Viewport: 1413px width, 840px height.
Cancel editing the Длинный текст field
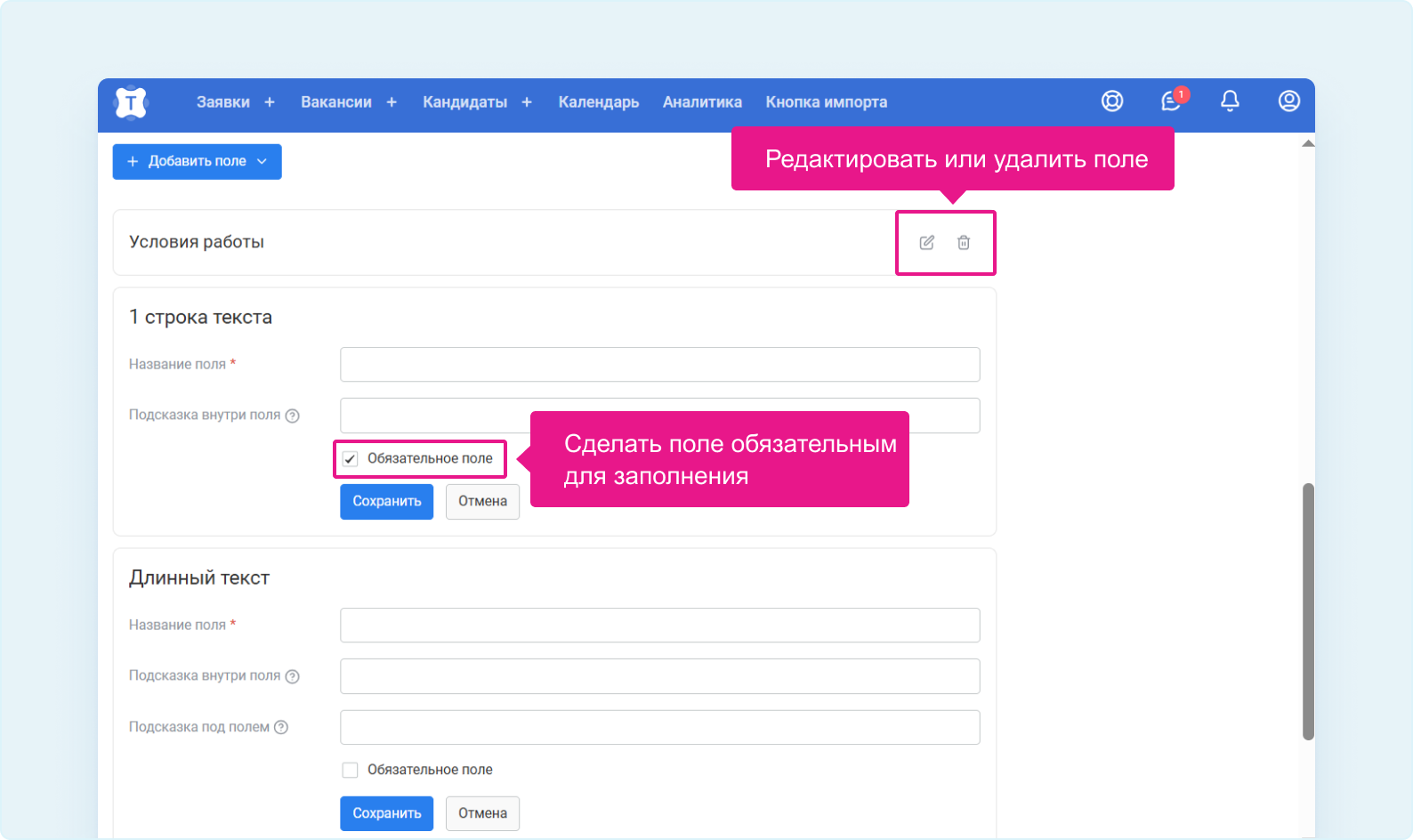click(482, 813)
